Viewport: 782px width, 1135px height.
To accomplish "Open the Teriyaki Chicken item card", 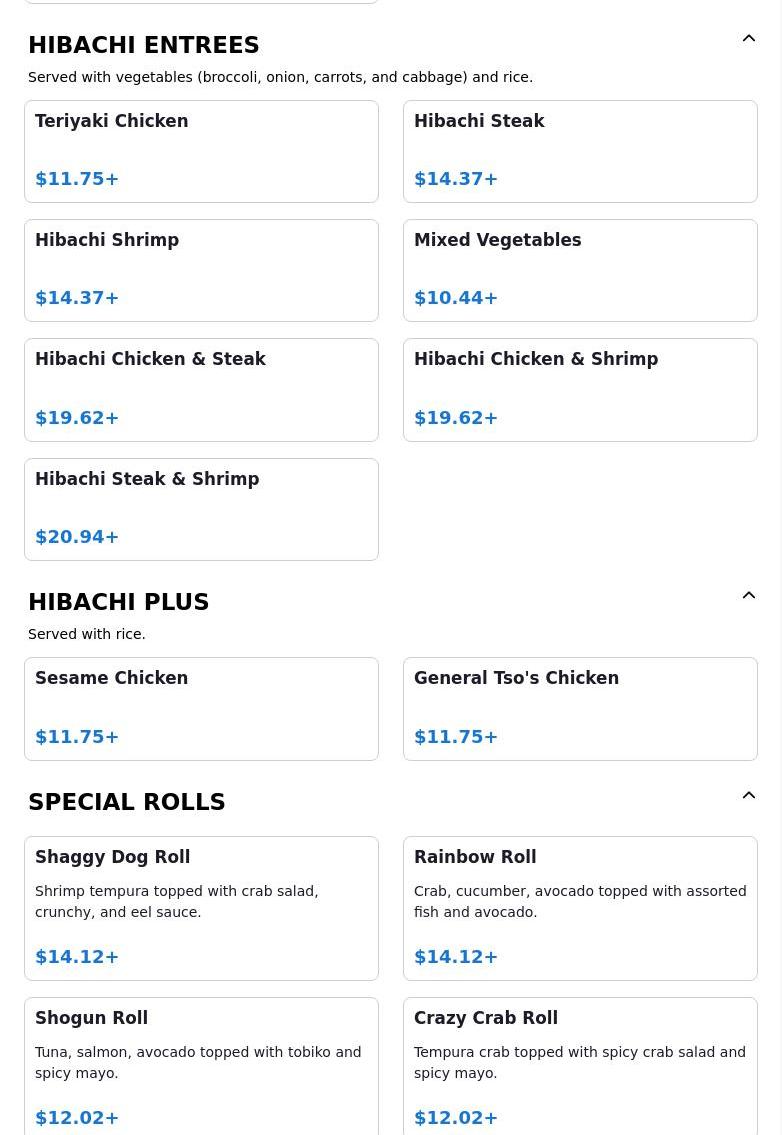I will [201, 151].
